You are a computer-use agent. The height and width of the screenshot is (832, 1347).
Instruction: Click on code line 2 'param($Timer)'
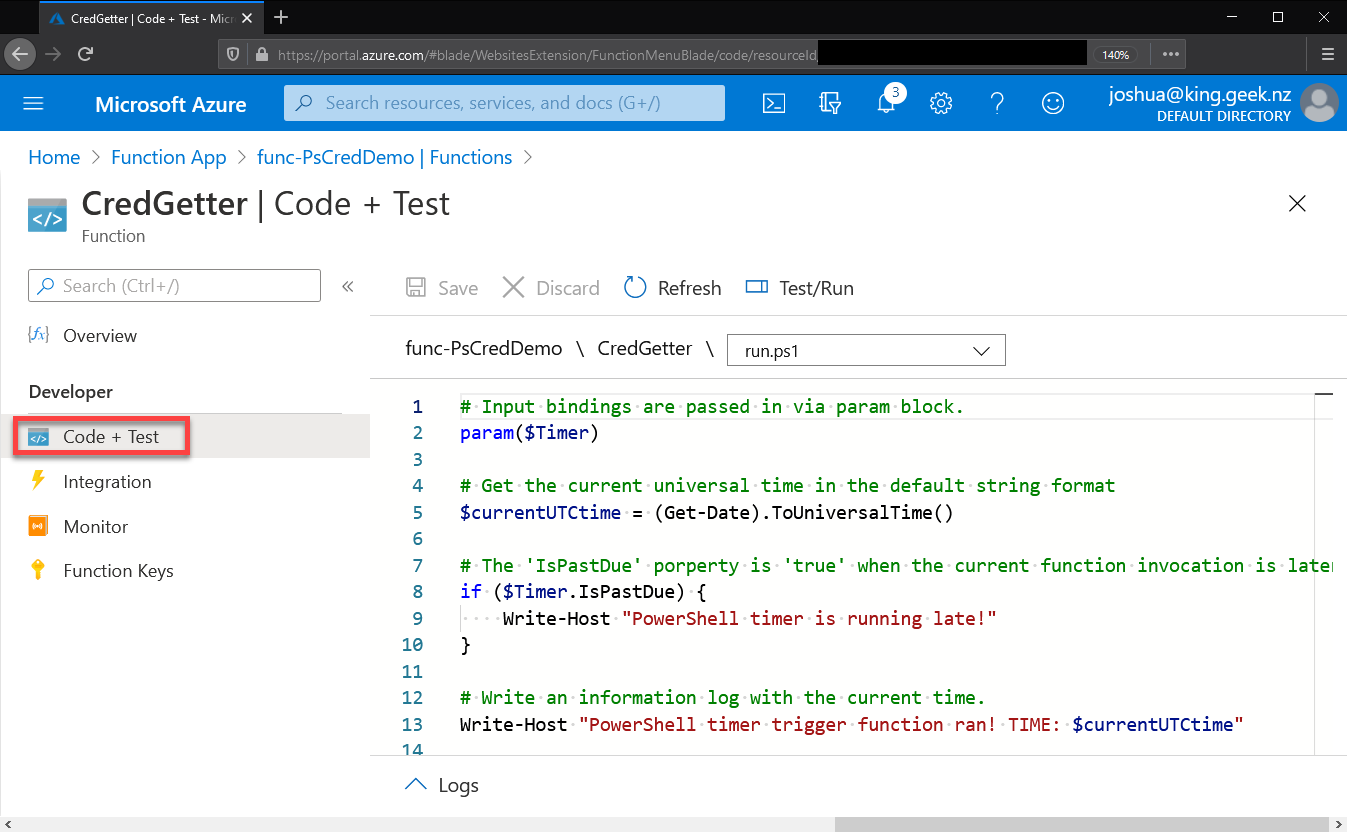[529, 433]
